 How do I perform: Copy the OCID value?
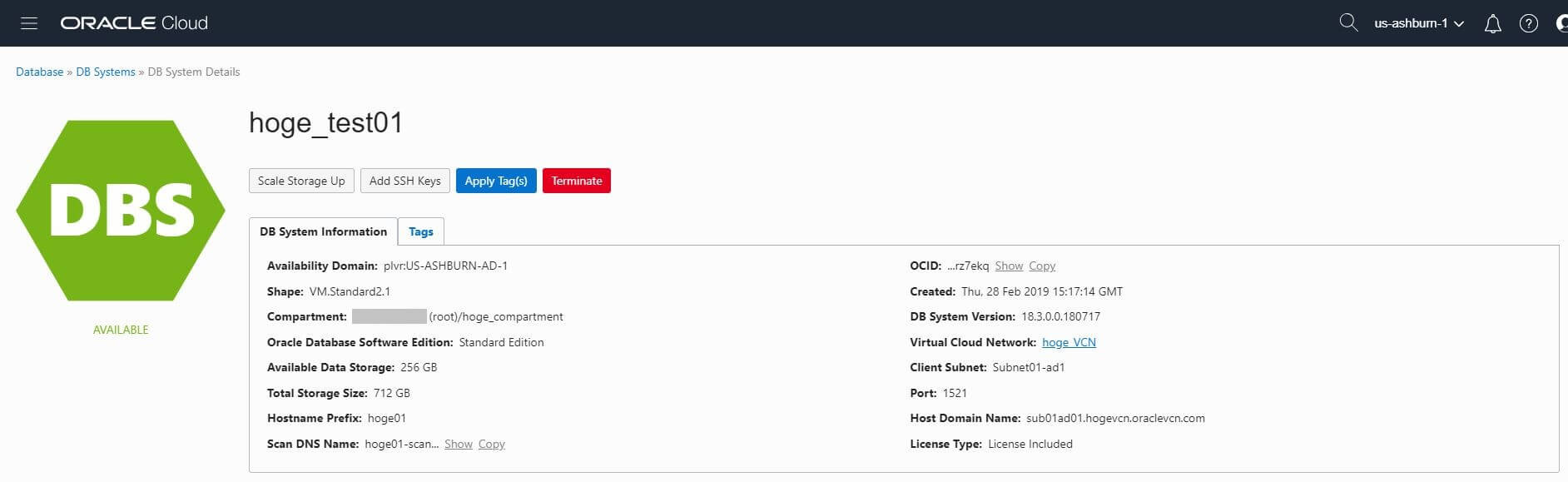tap(1042, 266)
